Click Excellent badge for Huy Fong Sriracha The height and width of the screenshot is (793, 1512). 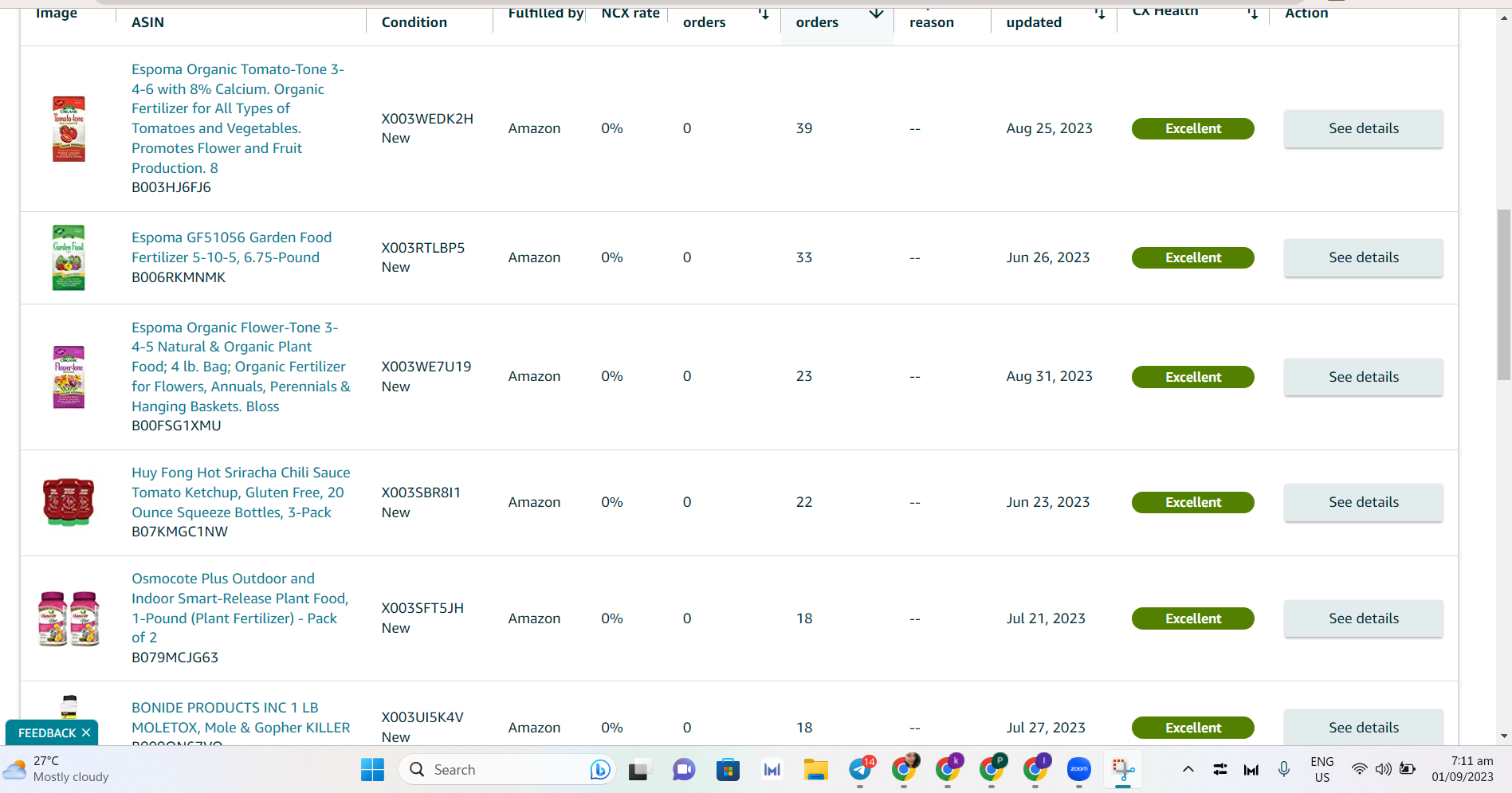1192,502
